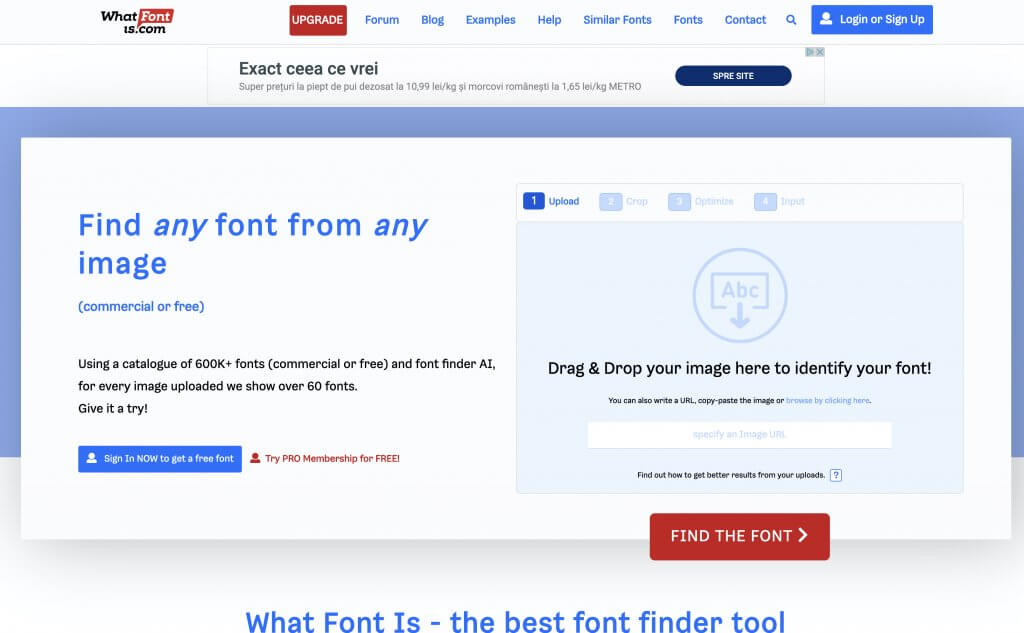This screenshot has height=633, width=1024.
Task: Open the Help page
Action: click(x=549, y=20)
